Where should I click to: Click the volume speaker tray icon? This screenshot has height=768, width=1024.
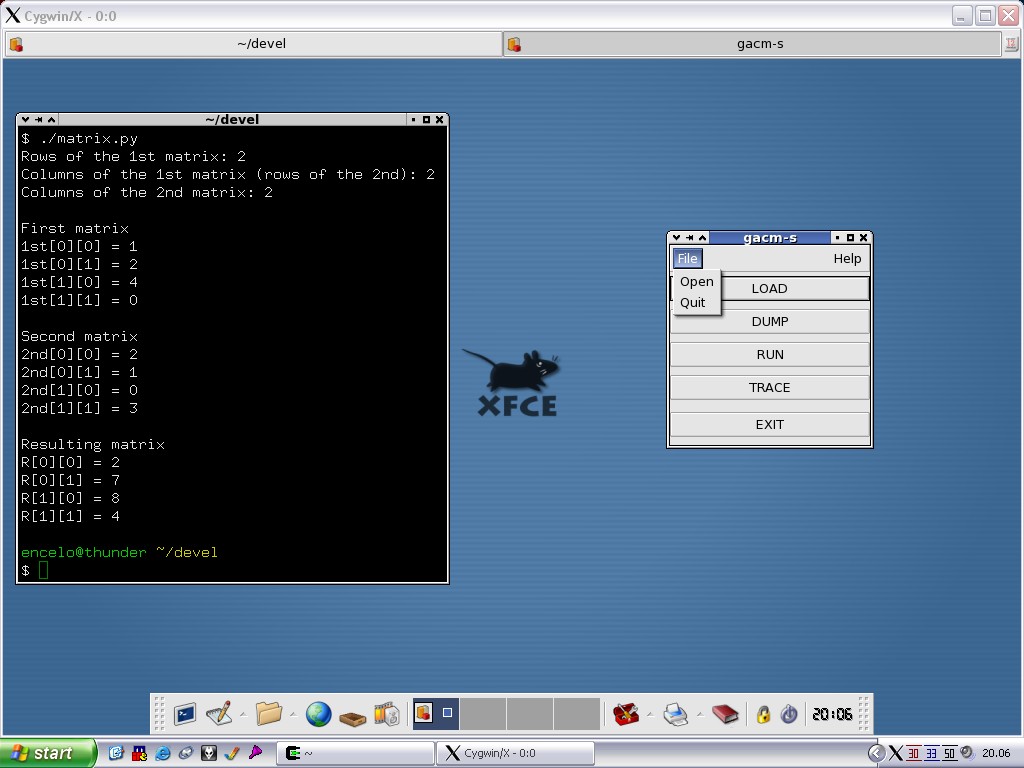click(967, 753)
